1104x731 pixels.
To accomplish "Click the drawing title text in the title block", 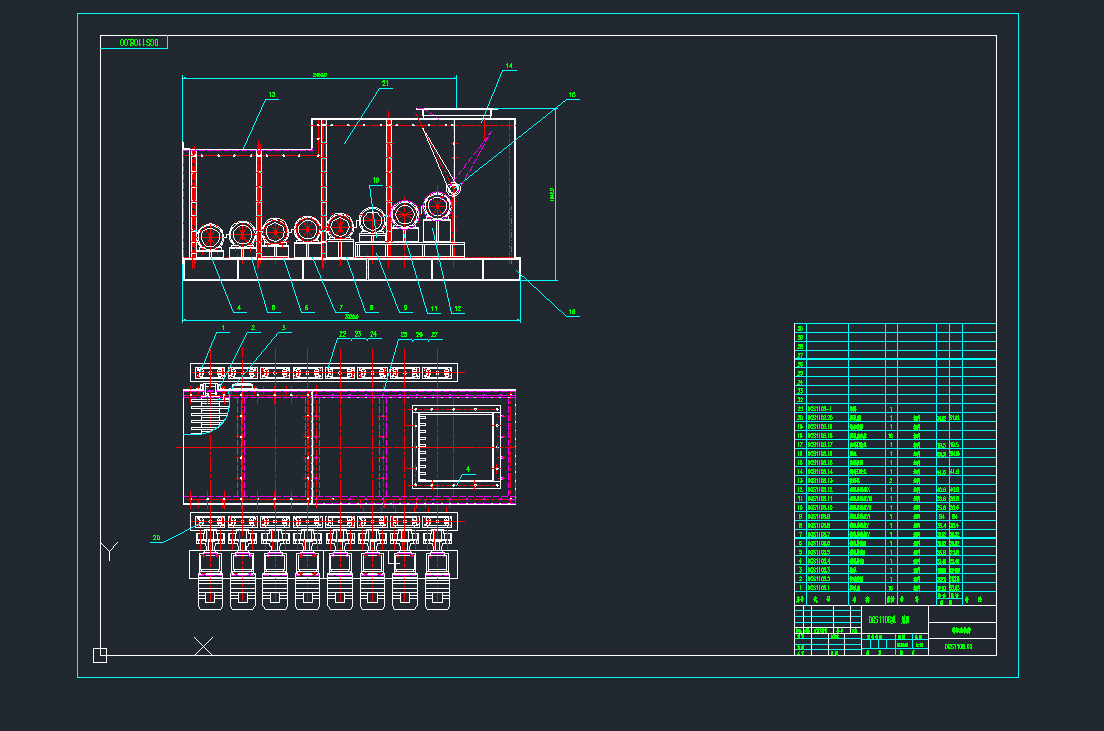I will (x=889, y=620).
